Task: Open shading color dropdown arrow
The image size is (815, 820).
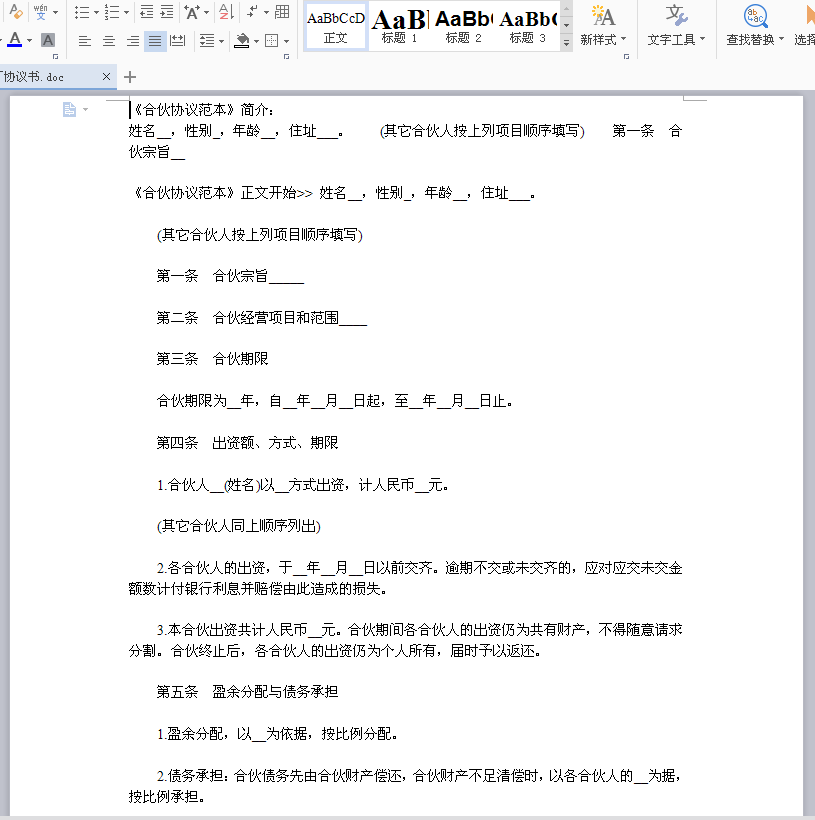Action: click(x=256, y=41)
